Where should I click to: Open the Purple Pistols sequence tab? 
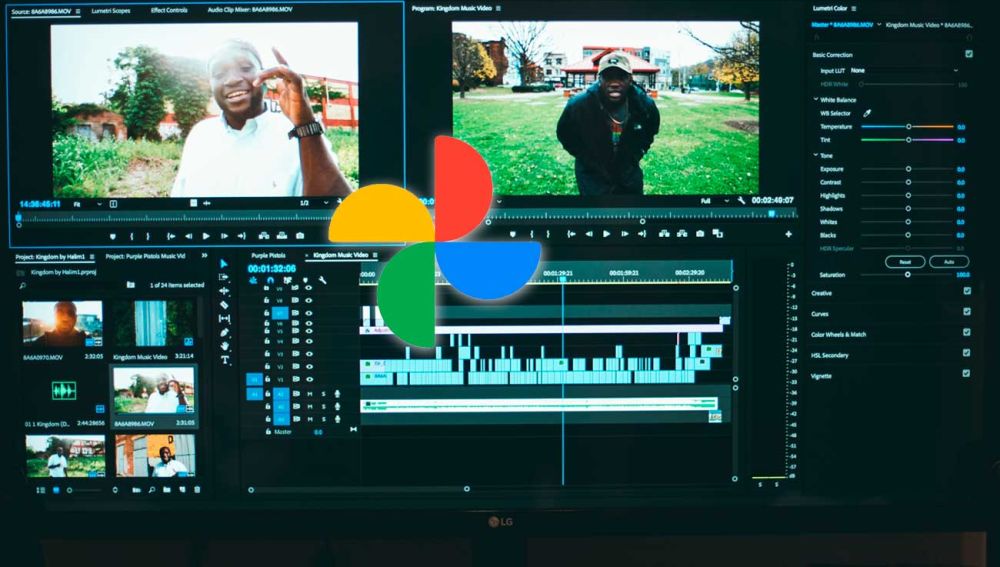[x=268, y=255]
